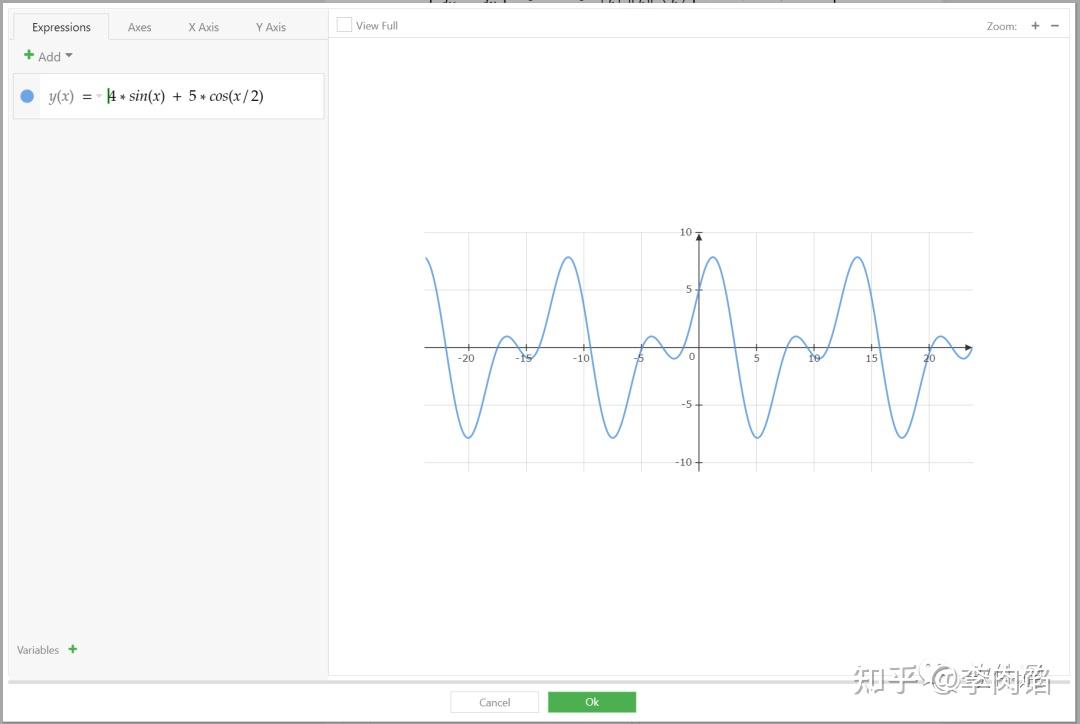Go to the Y Axis tab
The height and width of the screenshot is (724, 1080).
click(x=270, y=27)
